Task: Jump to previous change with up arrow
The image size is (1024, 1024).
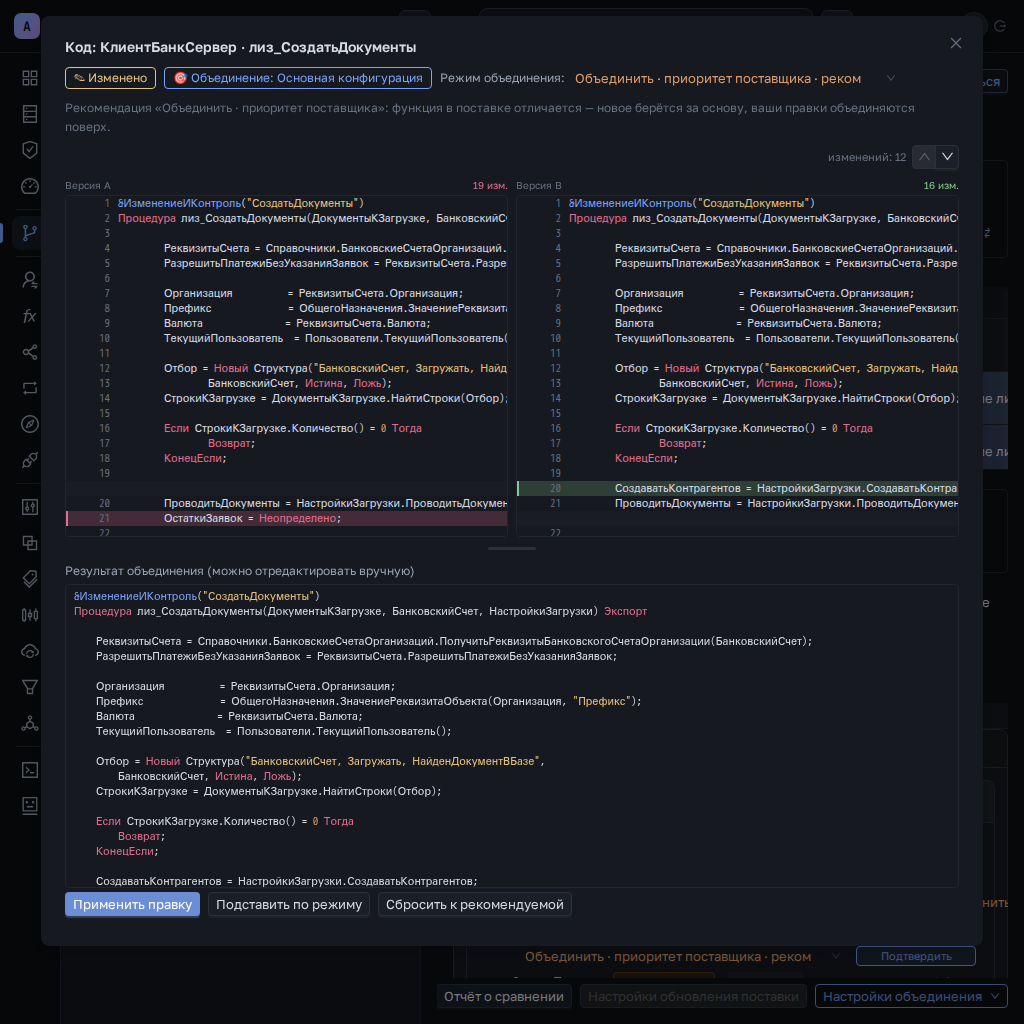Action: pyautogui.click(x=923, y=157)
